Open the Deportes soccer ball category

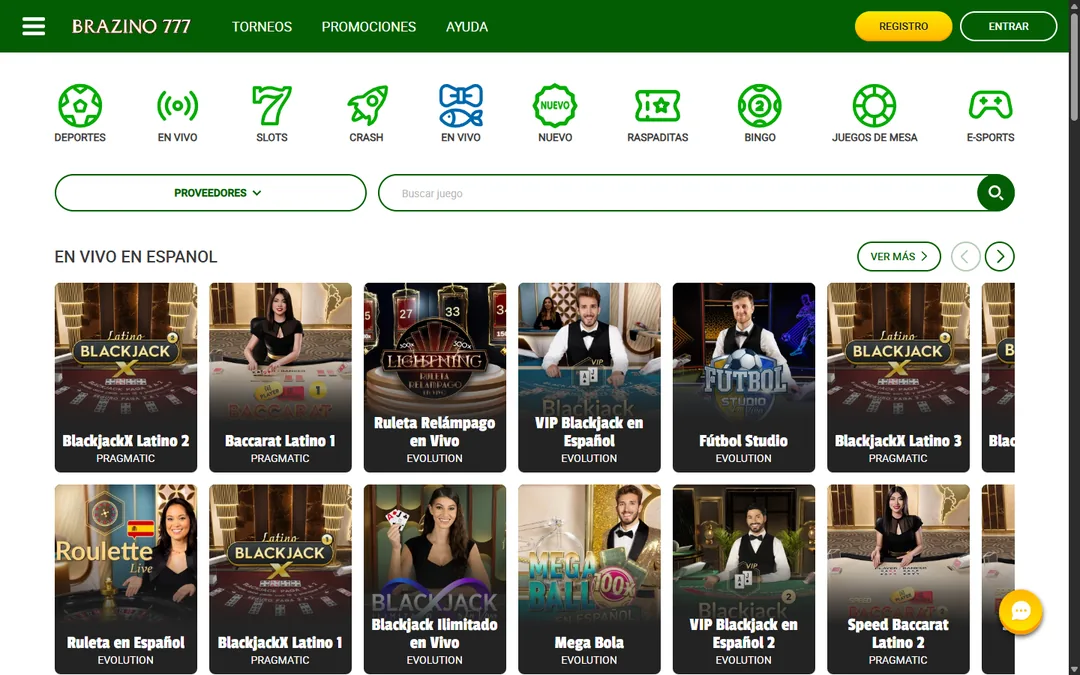click(x=80, y=113)
